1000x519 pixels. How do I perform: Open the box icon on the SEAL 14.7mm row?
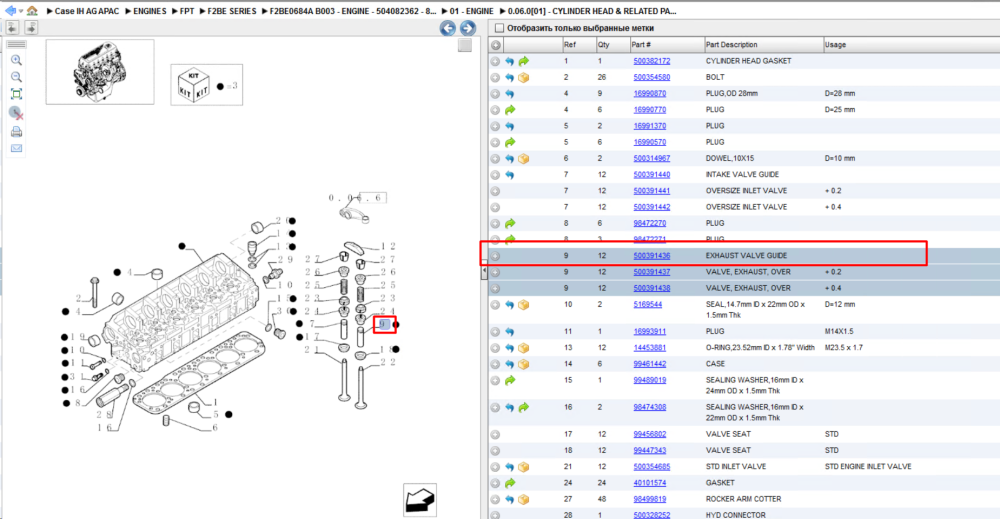click(524, 305)
